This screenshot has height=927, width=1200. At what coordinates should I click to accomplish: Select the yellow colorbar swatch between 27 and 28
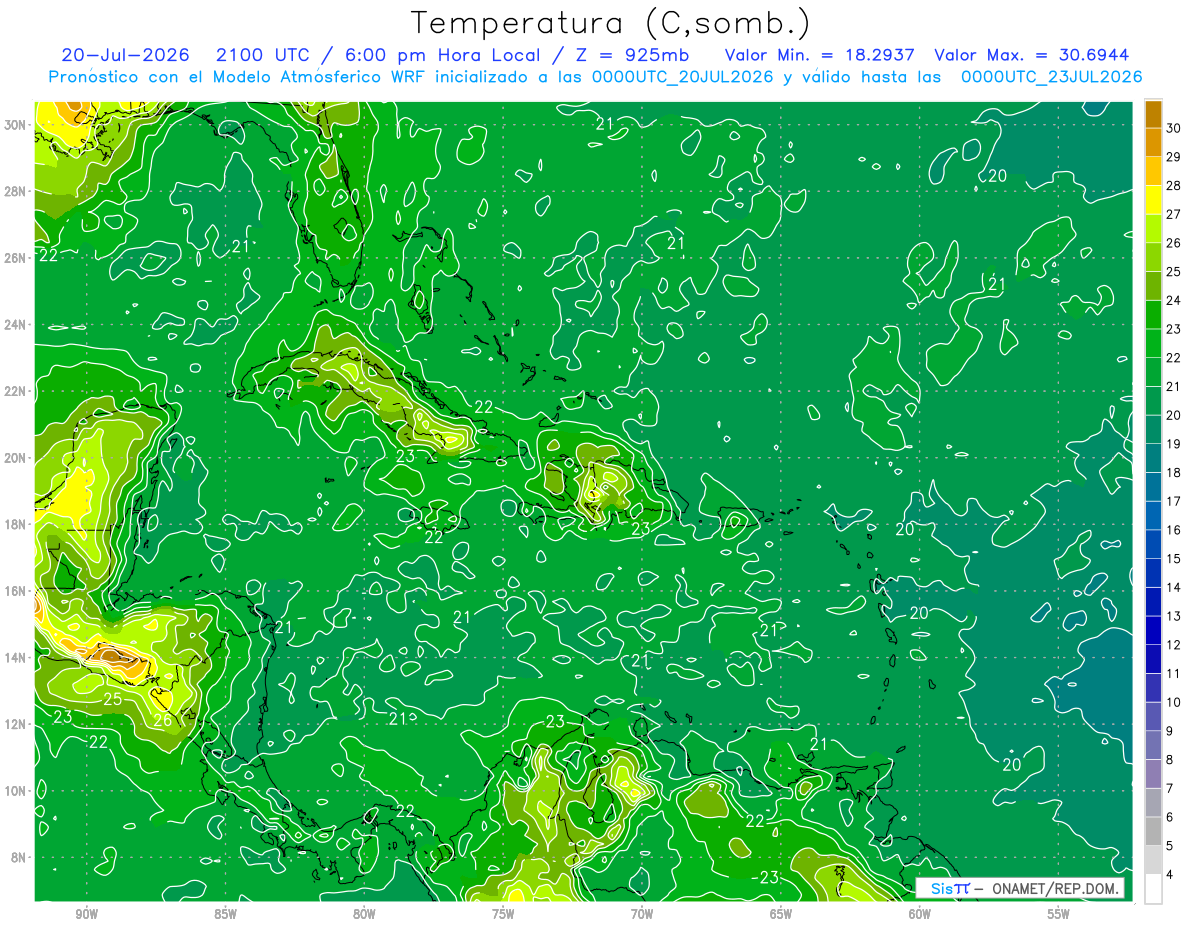pyautogui.click(x=1153, y=200)
